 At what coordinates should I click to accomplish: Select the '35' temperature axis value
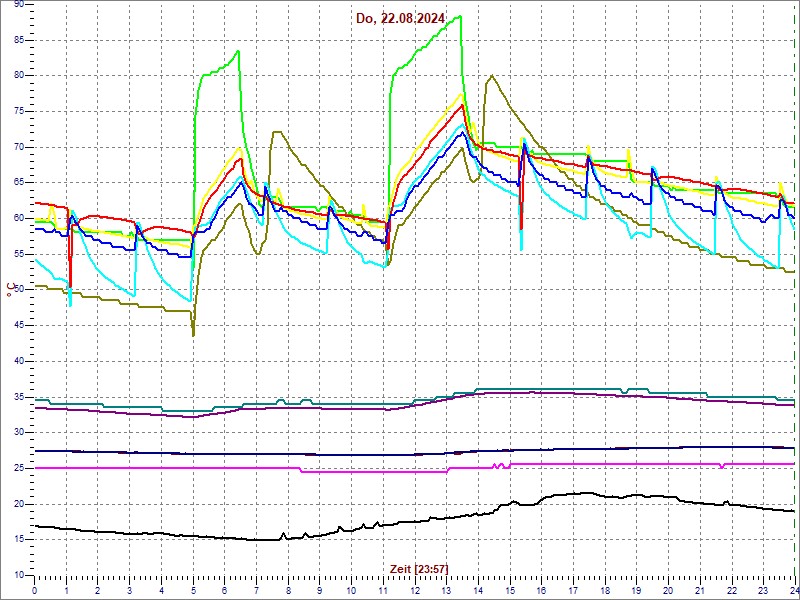click(19, 397)
